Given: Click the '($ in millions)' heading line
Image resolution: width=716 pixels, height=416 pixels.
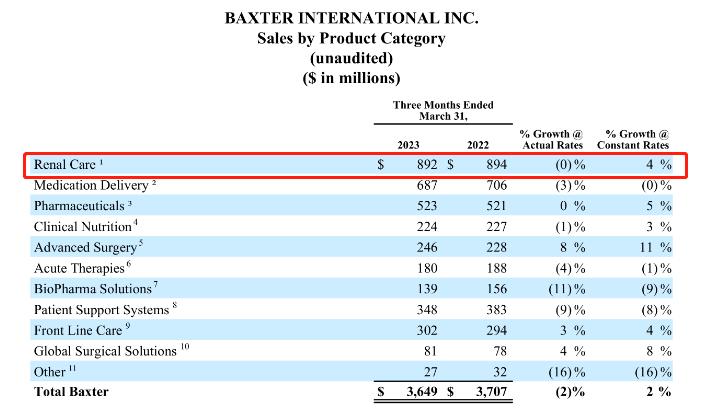Looking at the screenshot, I should tap(351, 78).
